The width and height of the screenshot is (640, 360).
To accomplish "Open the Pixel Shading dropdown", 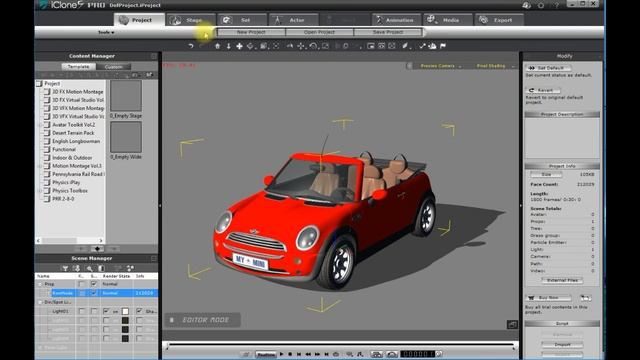I will coord(495,66).
